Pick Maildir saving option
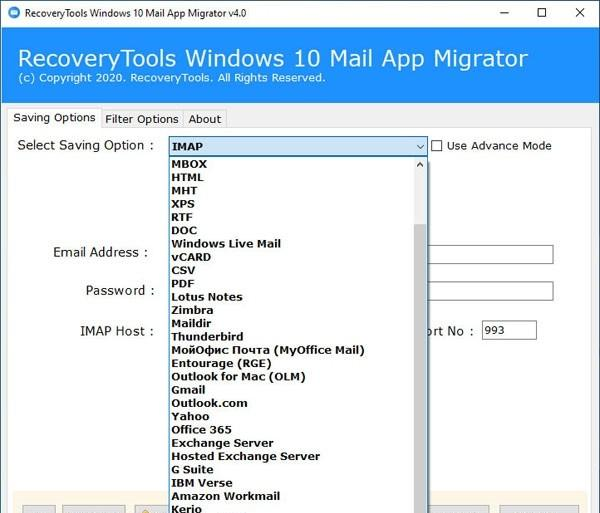Viewport: 600px width, 513px height. coord(293,323)
